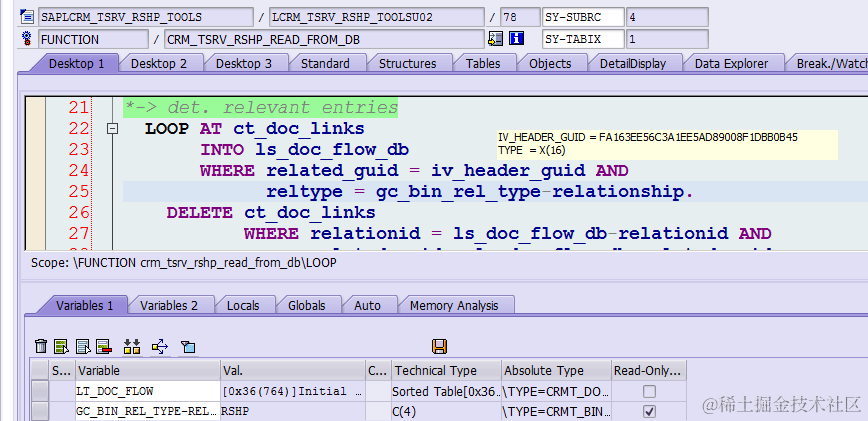Click the double-arrow yellow boxes icon
The height and width of the screenshot is (421, 868).
(132, 347)
